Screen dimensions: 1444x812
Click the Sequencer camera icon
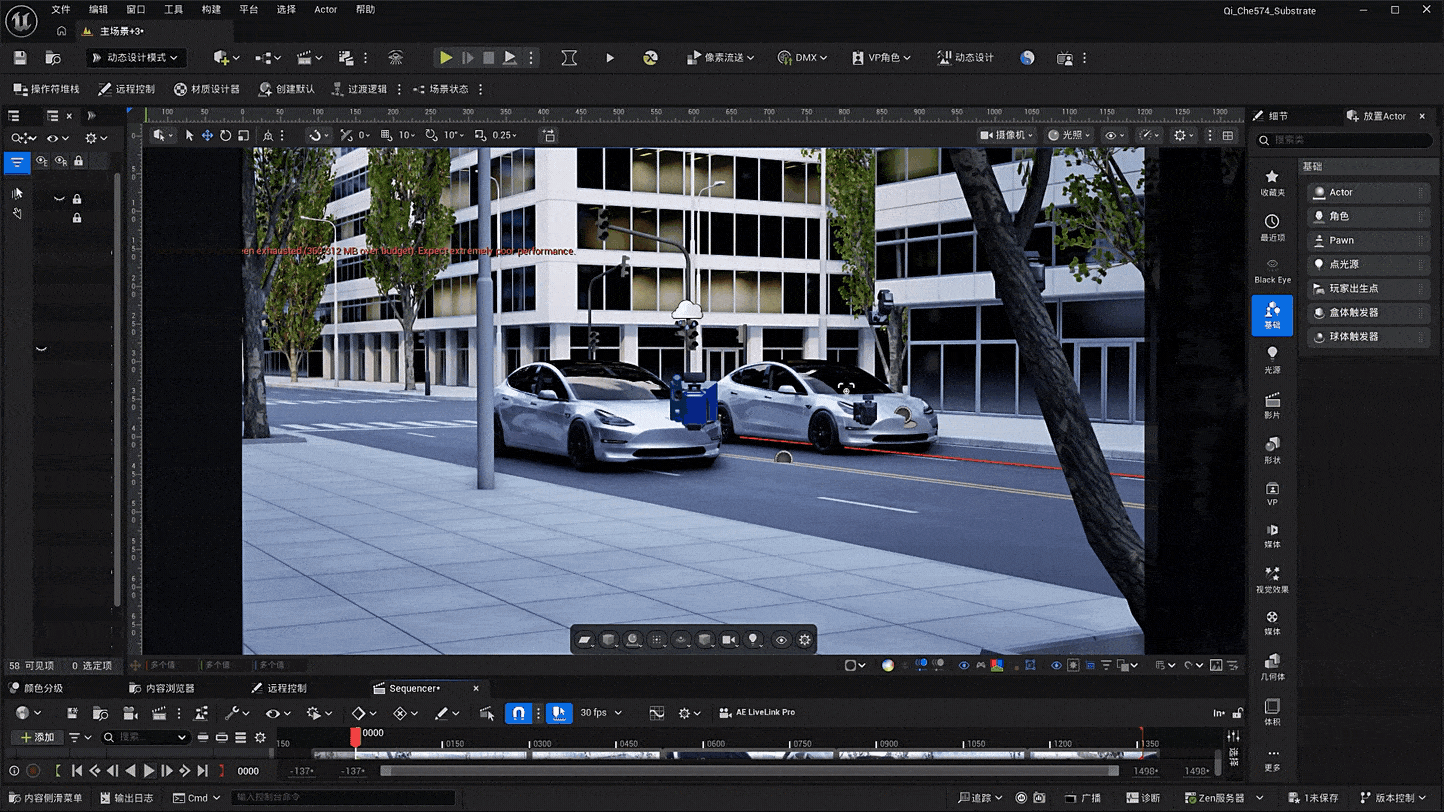(130, 713)
